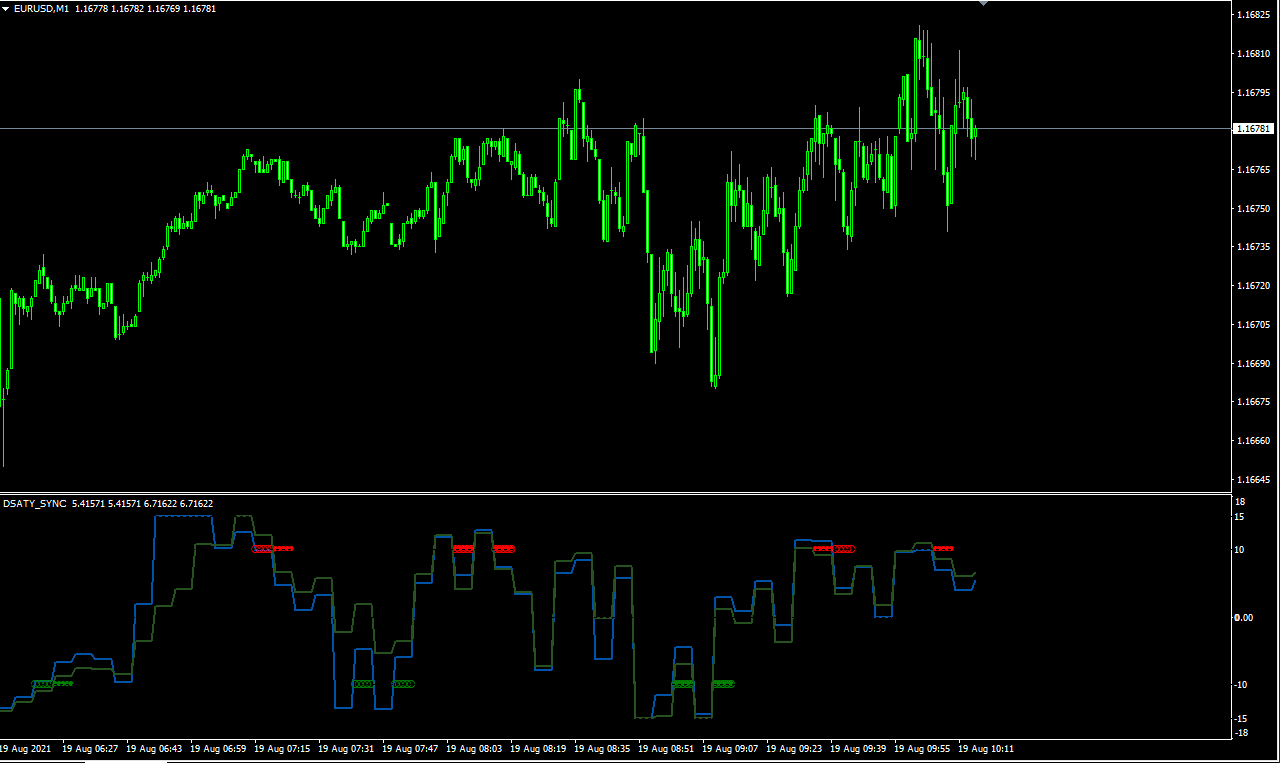Select the 19 Aug 06:27 time label
The width and height of the screenshot is (1280, 763).
coord(90,748)
